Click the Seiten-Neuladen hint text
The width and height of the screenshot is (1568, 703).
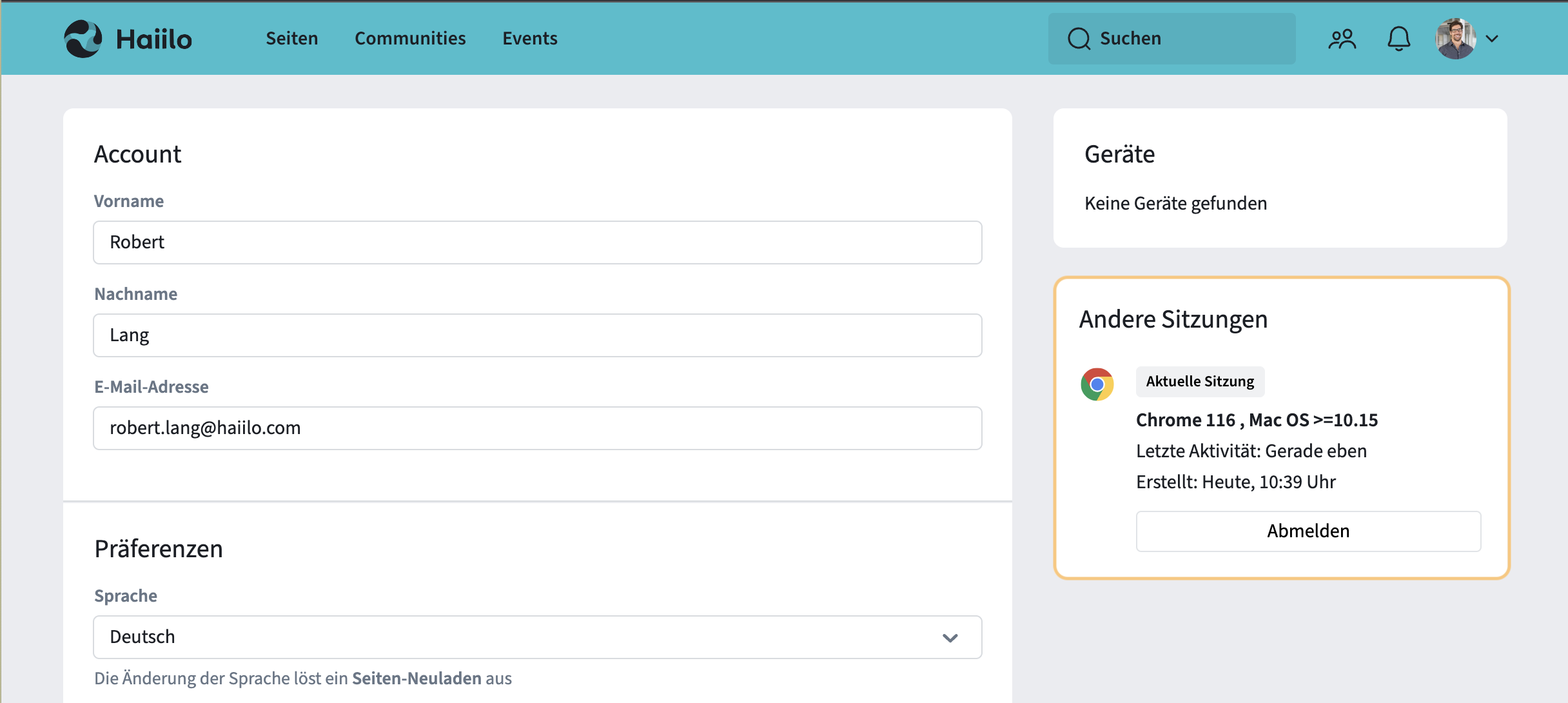[416, 678]
